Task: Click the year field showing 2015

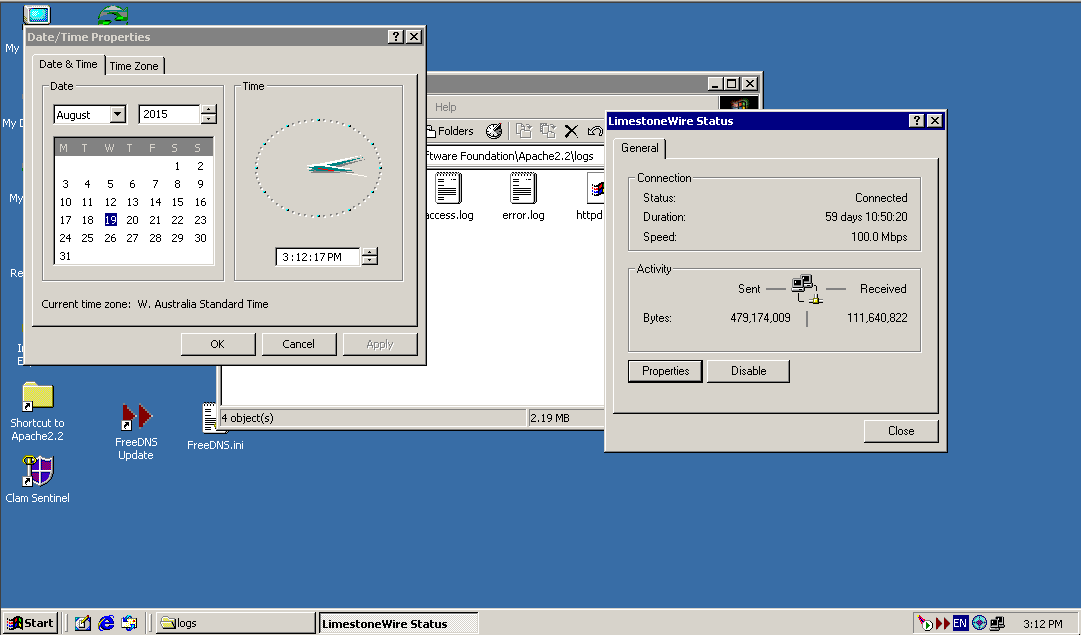Action: (169, 114)
